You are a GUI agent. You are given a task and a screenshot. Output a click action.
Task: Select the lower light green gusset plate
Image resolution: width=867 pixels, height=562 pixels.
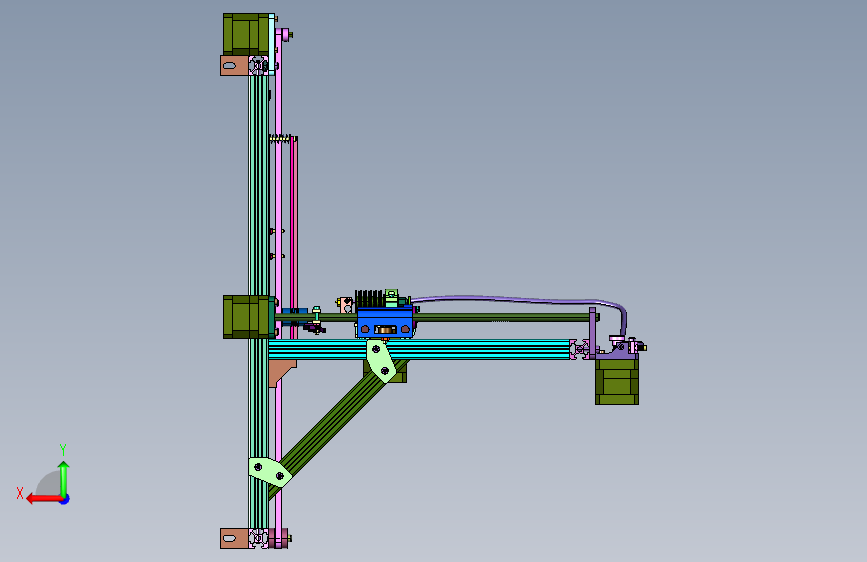pyautogui.click(x=270, y=472)
